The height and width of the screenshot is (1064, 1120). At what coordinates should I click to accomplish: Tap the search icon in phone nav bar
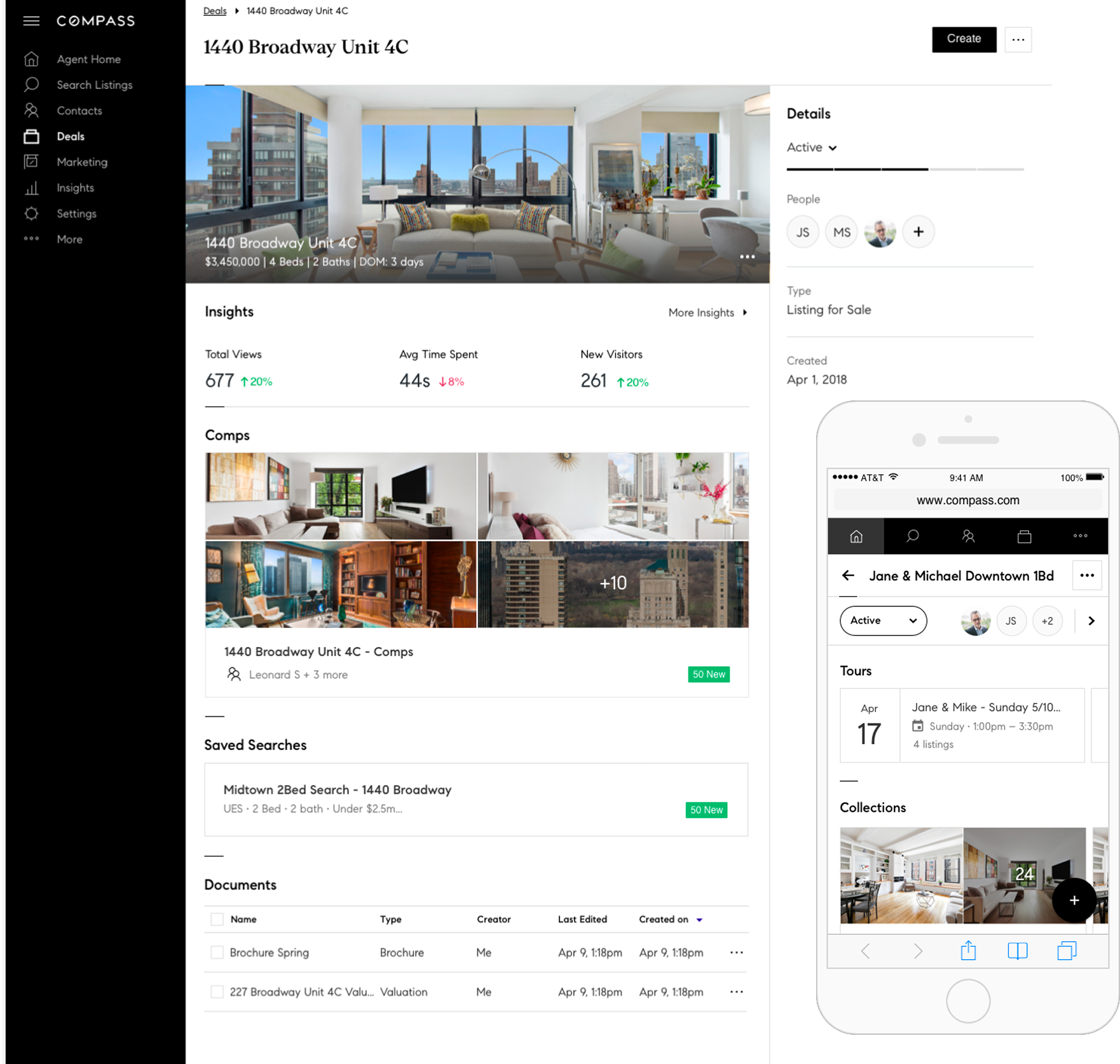[912, 536]
